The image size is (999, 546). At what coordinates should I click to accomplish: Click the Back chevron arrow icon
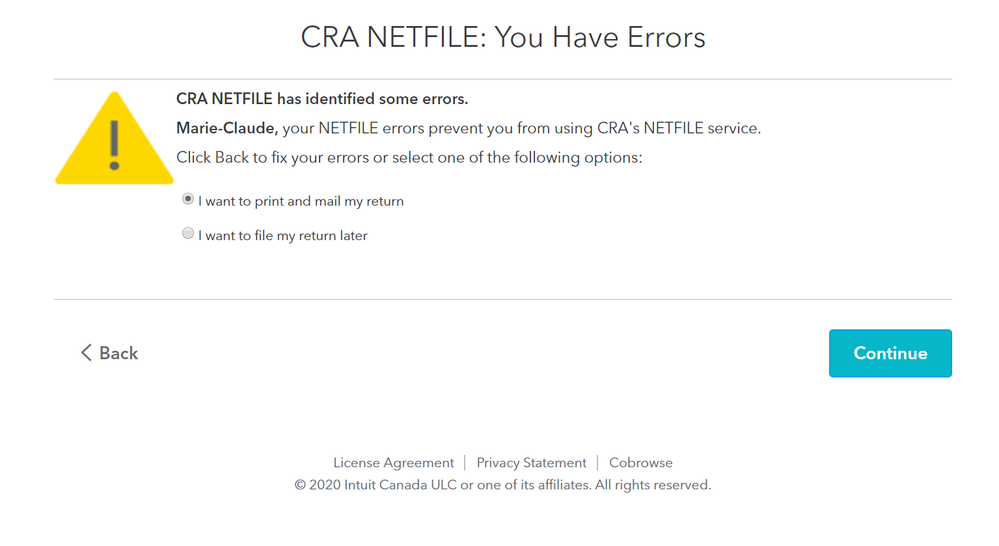point(86,353)
